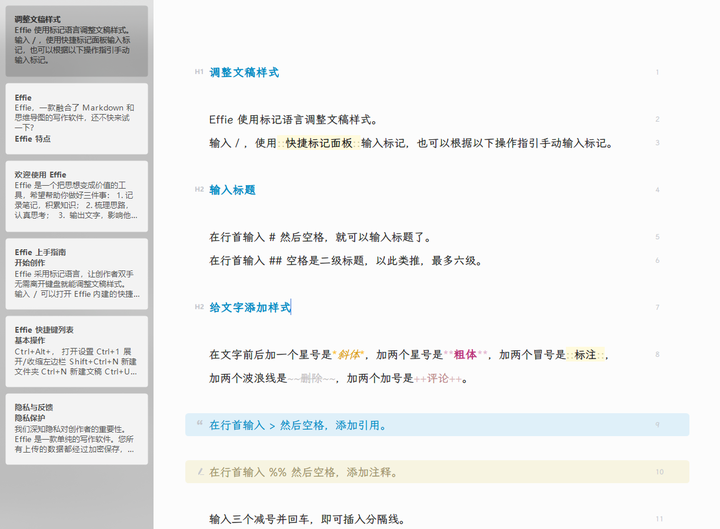Click the 隐私保护 subheading in sidebar card
This screenshot has width=720, height=529.
tap(30, 418)
